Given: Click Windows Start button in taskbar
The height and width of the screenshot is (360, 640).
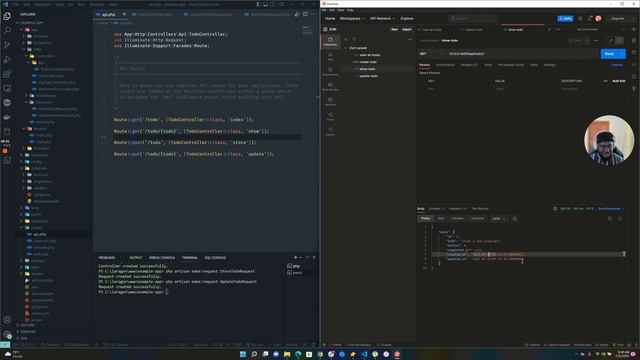Looking at the screenshot, I should [243, 354].
